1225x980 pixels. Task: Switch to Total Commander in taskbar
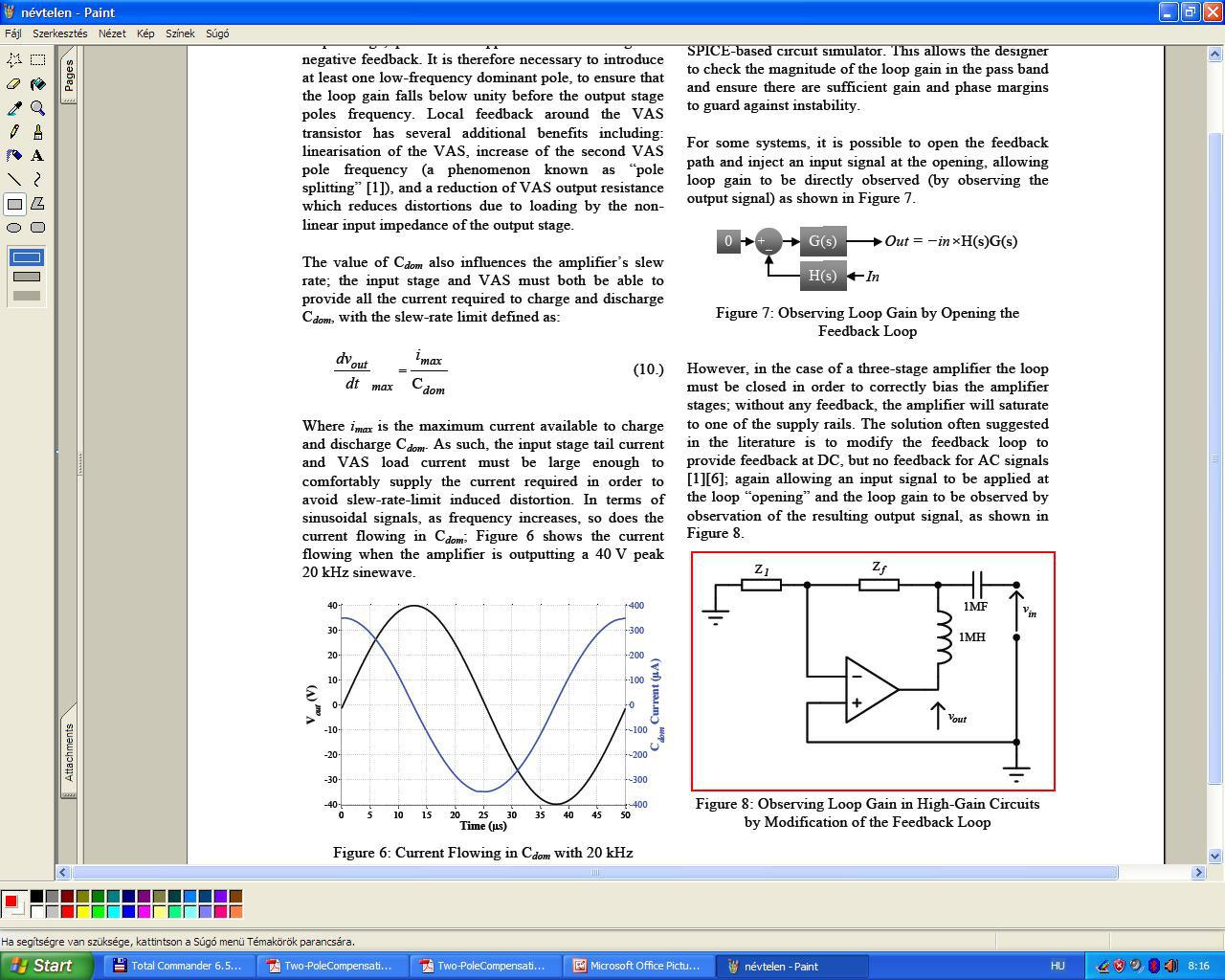pyautogui.click(x=177, y=966)
